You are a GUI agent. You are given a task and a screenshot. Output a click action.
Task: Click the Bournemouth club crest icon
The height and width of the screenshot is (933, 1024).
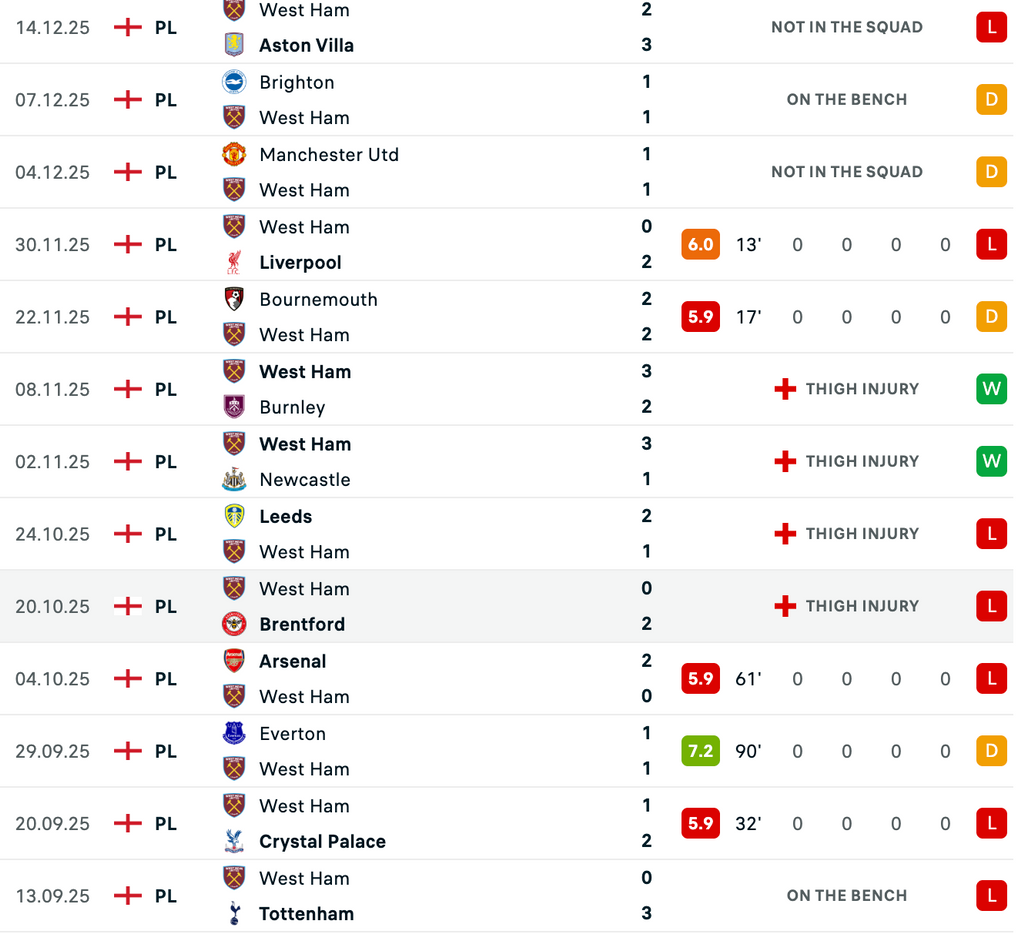[234, 299]
